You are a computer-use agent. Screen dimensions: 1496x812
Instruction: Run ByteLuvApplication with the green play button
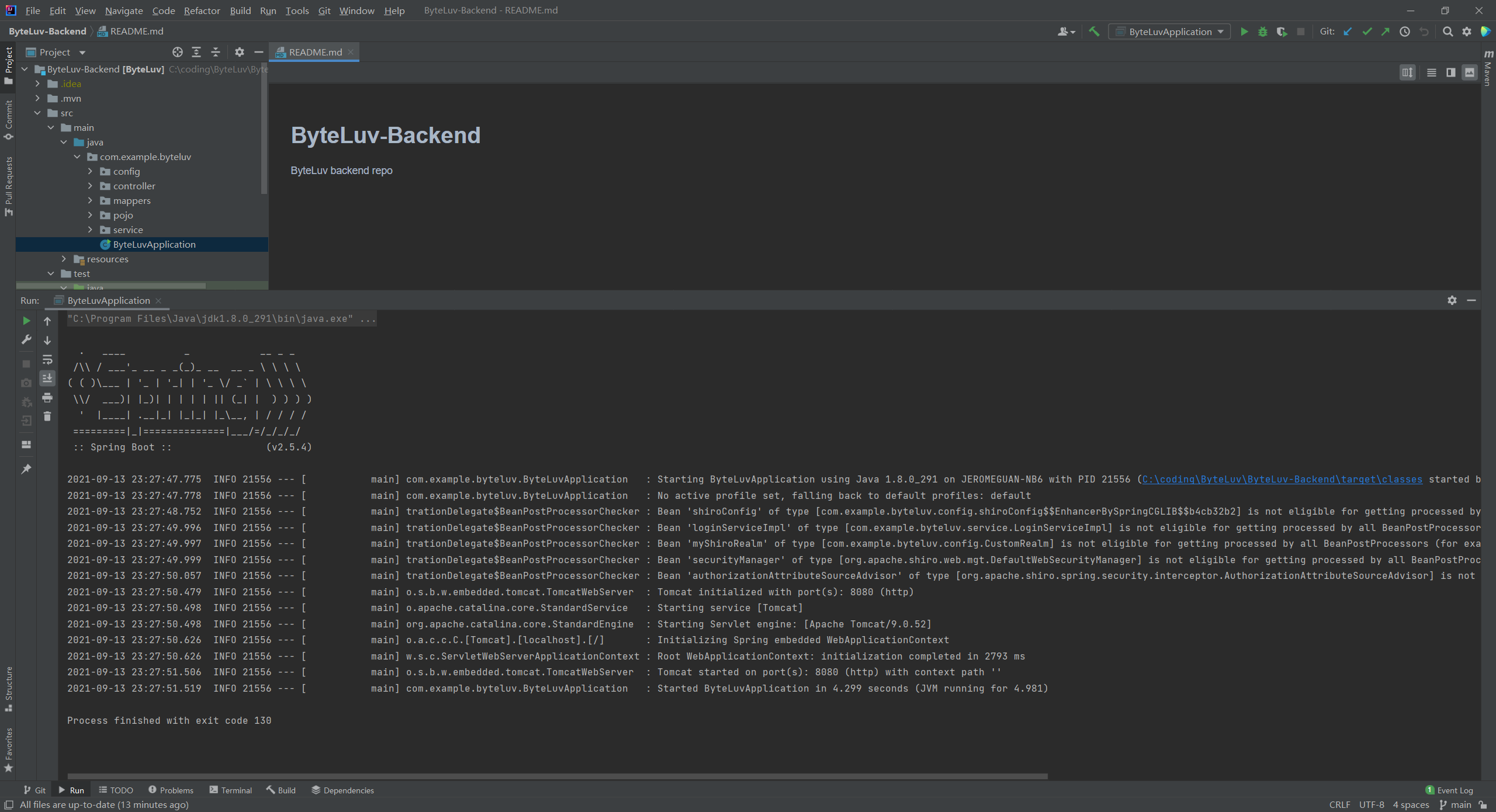point(1244,32)
